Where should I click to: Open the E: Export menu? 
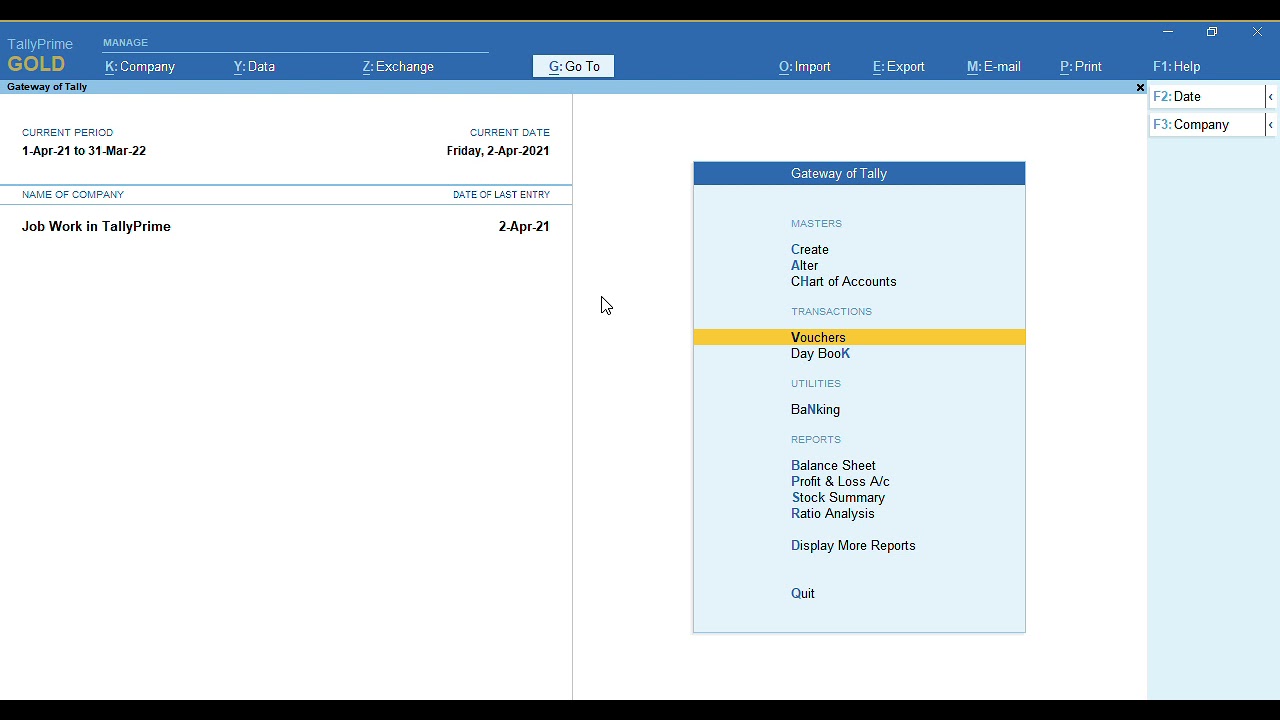(899, 67)
